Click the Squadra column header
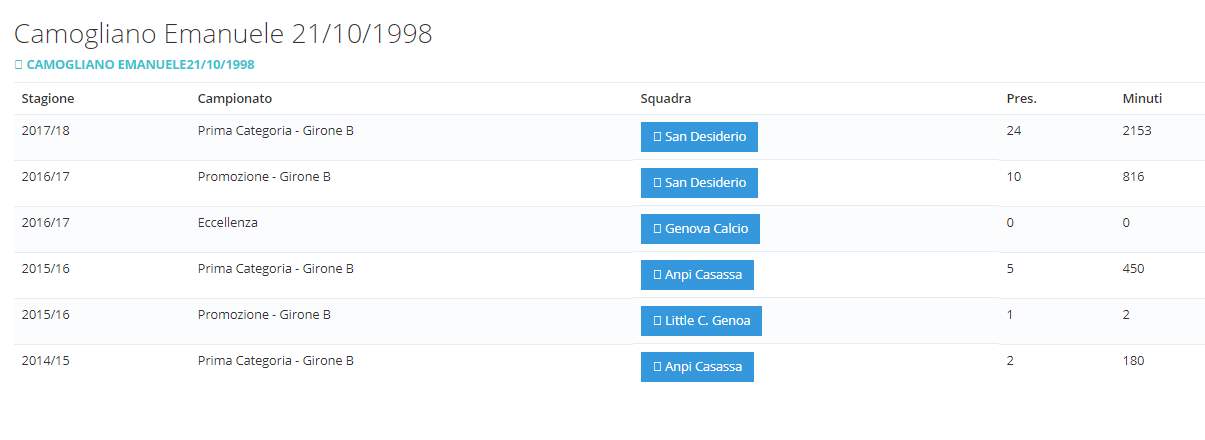The width and height of the screenshot is (1205, 440). click(x=666, y=98)
